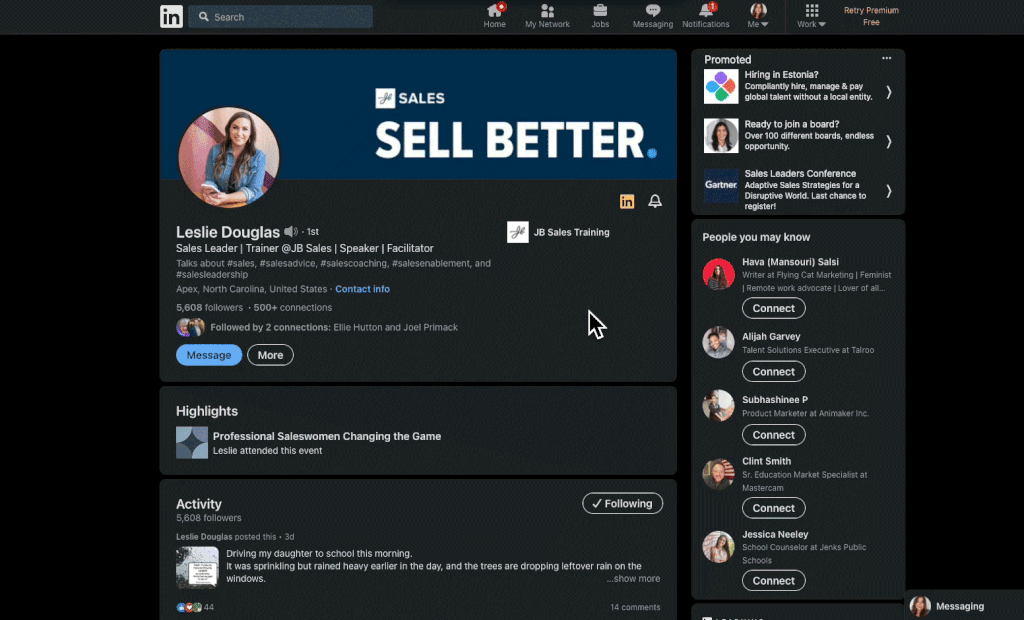Click the Highlights event thumbnail icon
Viewport: 1024px width, 620px height.
point(192,442)
